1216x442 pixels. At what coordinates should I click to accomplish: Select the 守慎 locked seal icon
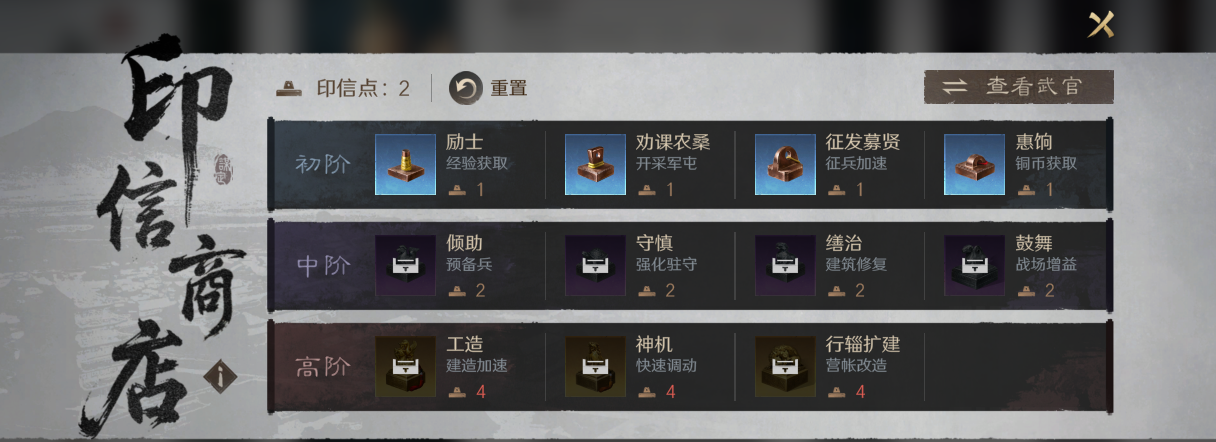coord(595,265)
